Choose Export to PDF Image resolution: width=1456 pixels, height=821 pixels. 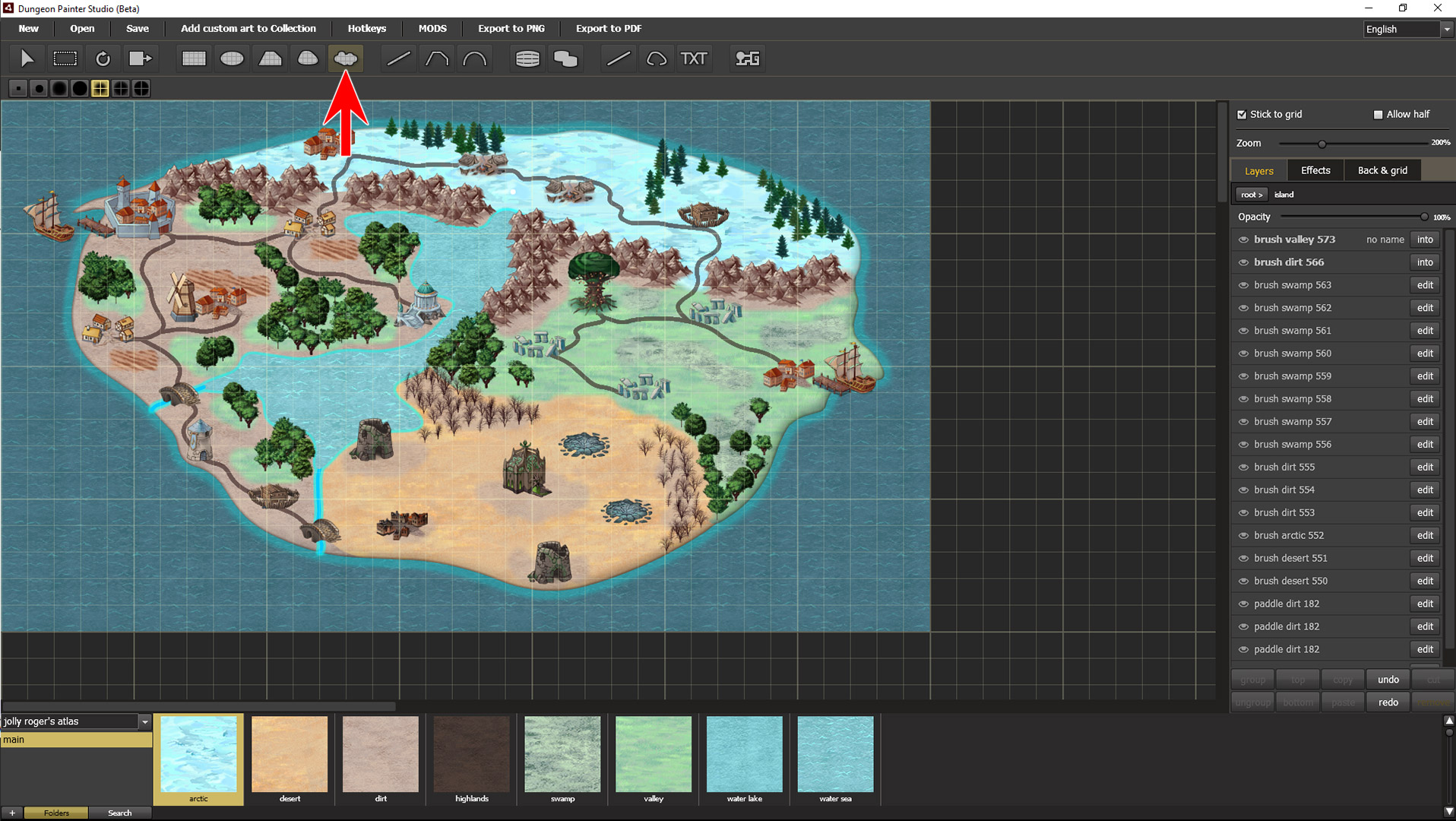point(609,29)
